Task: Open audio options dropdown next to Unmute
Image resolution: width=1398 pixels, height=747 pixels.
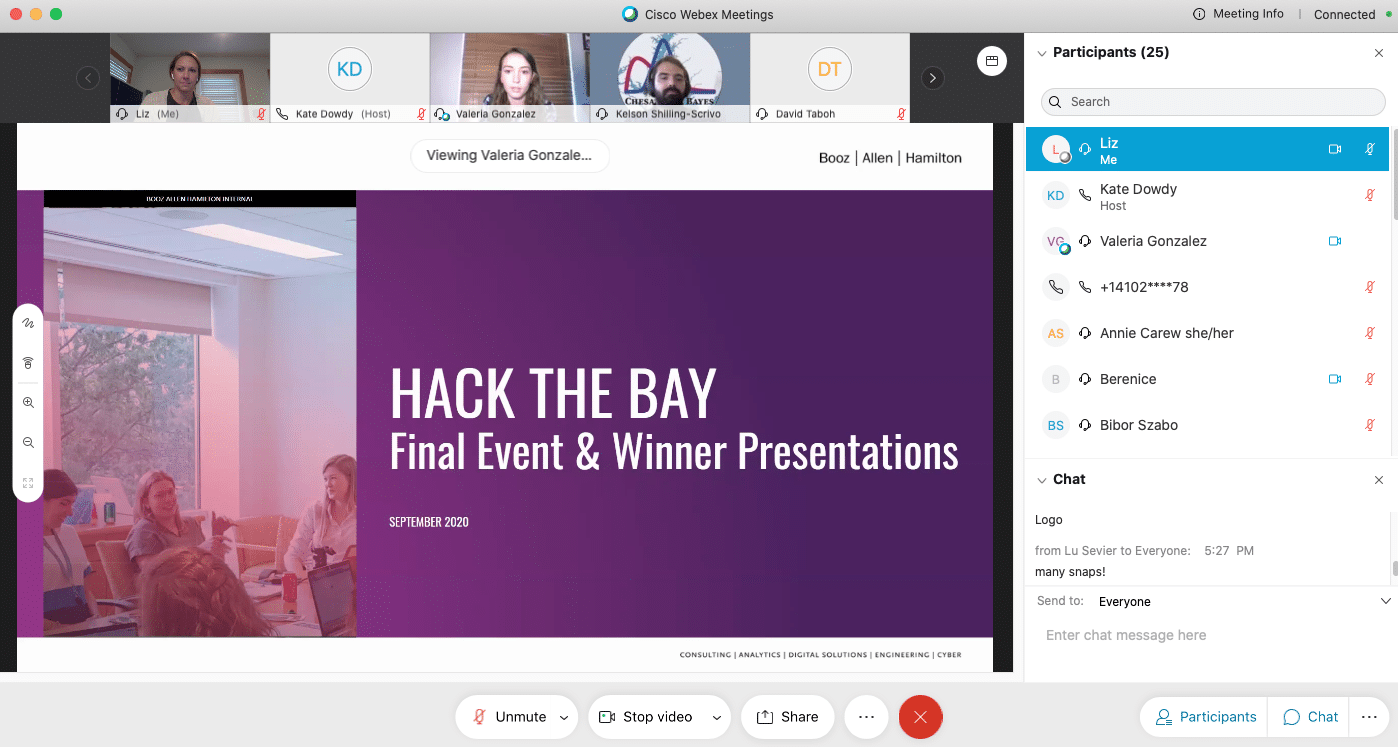Action: tap(564, 718)
